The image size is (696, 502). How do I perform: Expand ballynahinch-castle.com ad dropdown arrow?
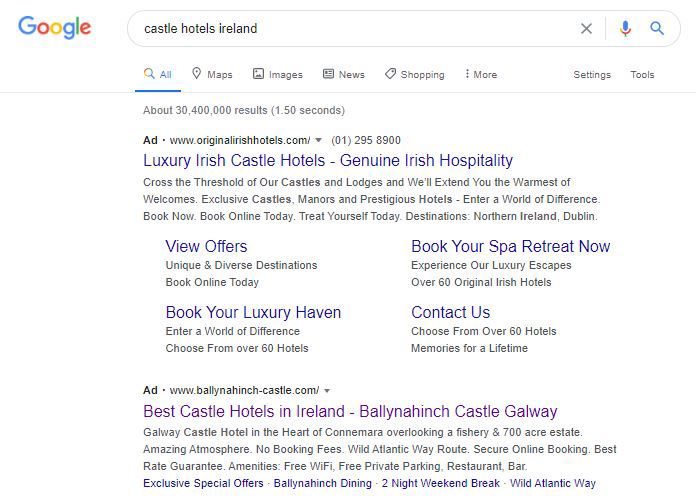click(327, 391)
